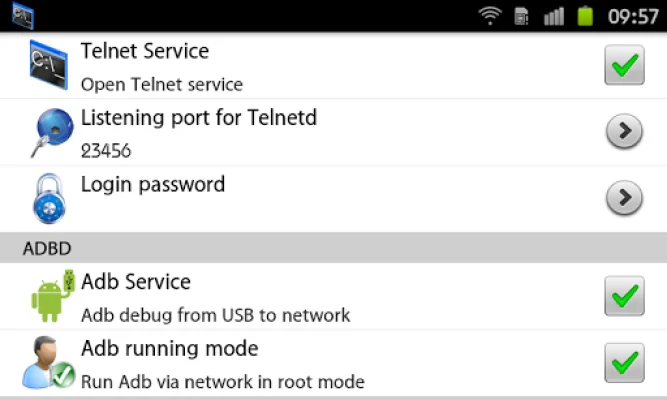667x400 pixels.
Task: Click the Adb running mode user icon
Action: point(48,362)
